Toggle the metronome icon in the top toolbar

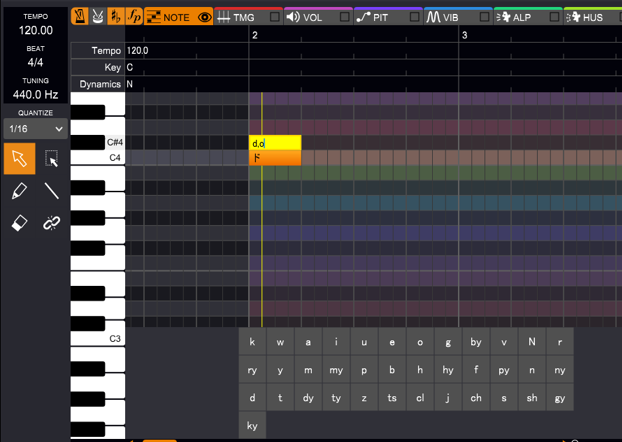[x=80, y=17]
